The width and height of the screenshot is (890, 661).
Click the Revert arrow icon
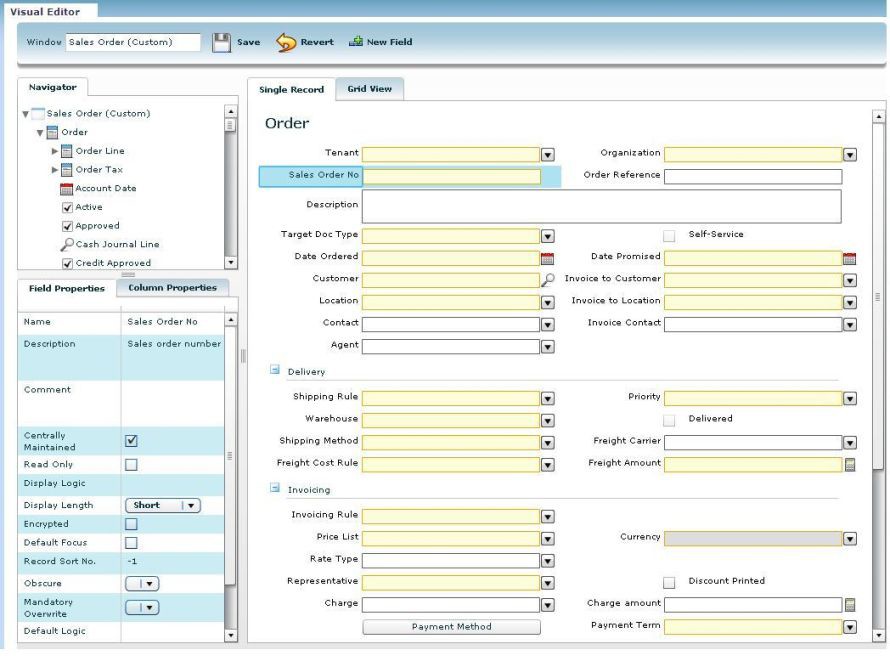click(285, 42)
